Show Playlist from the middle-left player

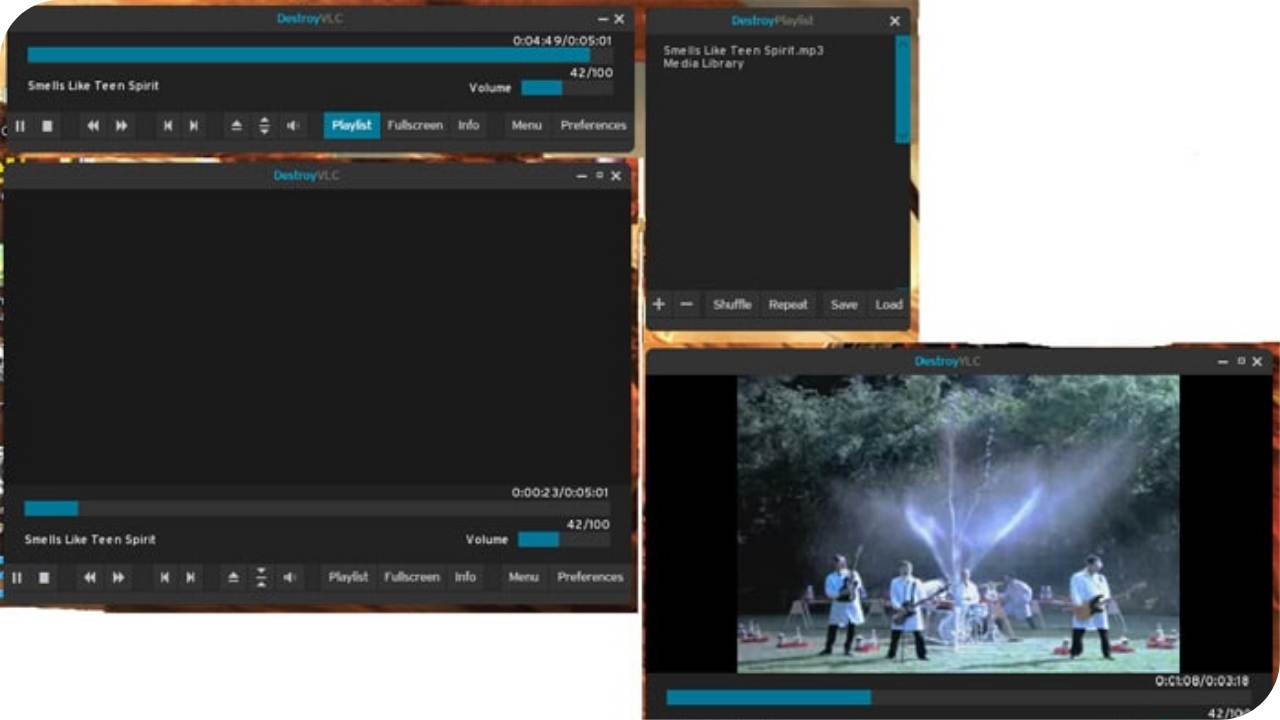pyautogui.click(x=348, y=577)
